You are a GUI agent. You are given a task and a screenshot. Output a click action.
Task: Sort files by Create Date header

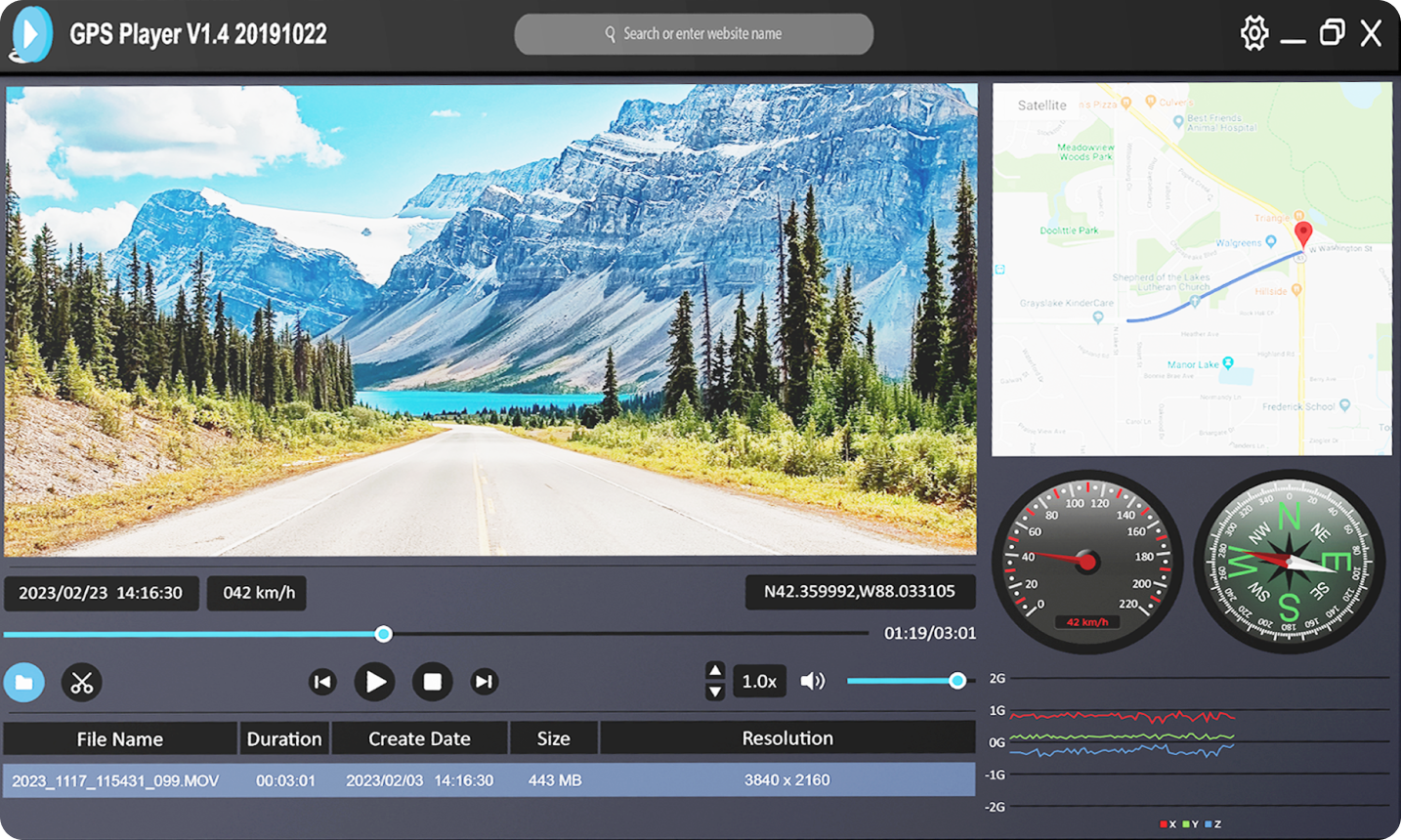tap(419, 738)
